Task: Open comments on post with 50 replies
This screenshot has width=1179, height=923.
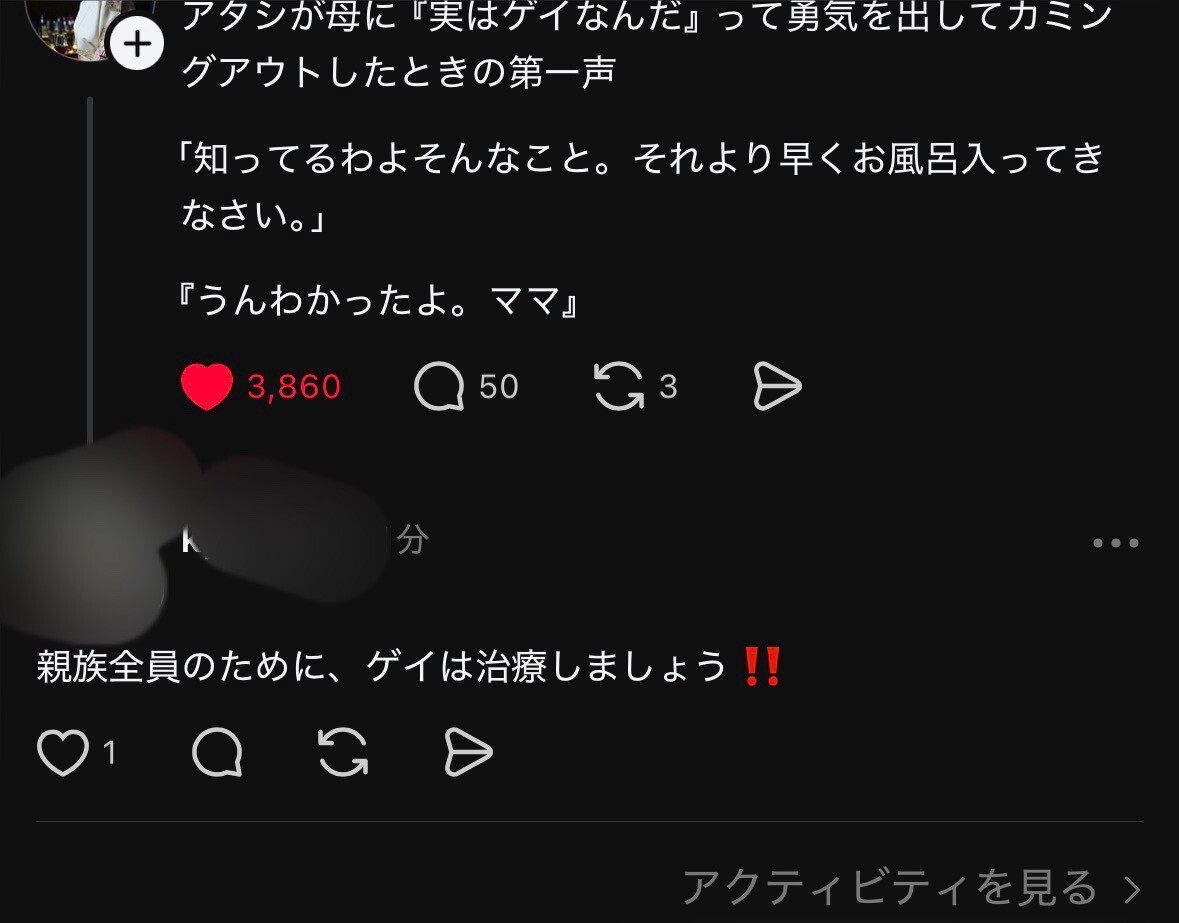Action: tap(439, 386)
